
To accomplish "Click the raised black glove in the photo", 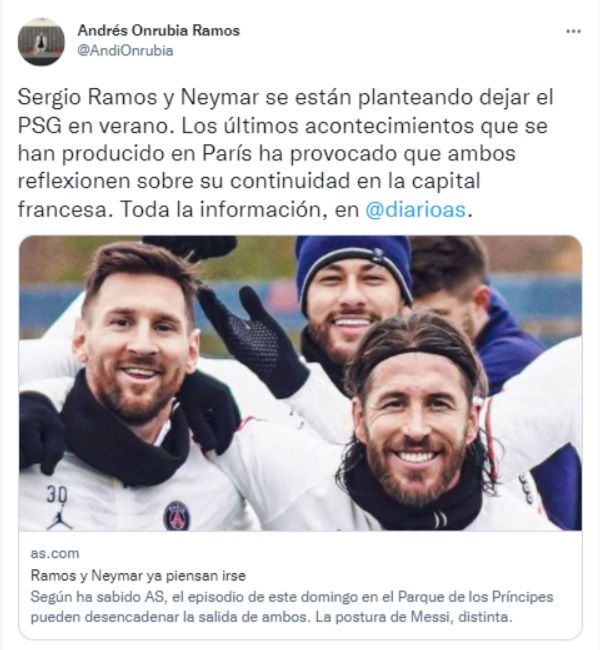I will coord(254,339).
